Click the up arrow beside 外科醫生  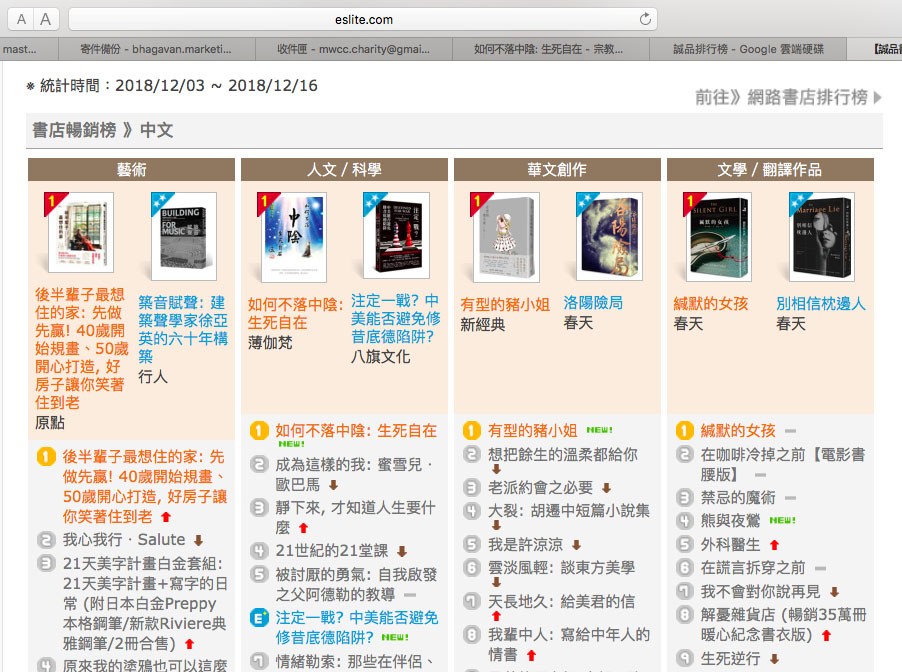(x=774, y=544)
